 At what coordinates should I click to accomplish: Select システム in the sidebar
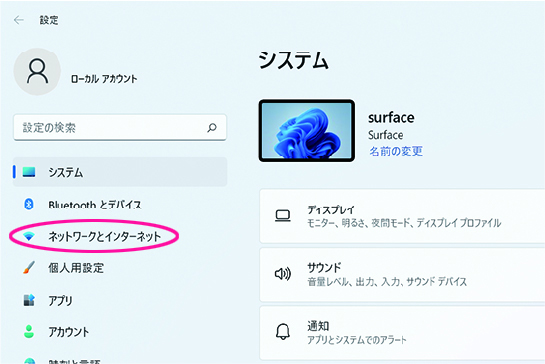tap(120, 172)
